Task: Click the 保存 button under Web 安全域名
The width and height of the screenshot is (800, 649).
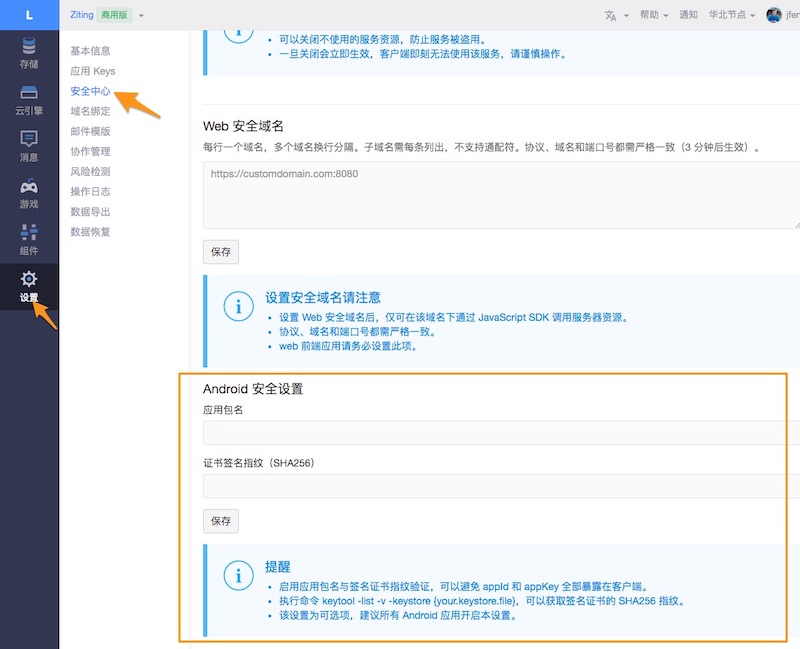Action: [x=221, y=252]
